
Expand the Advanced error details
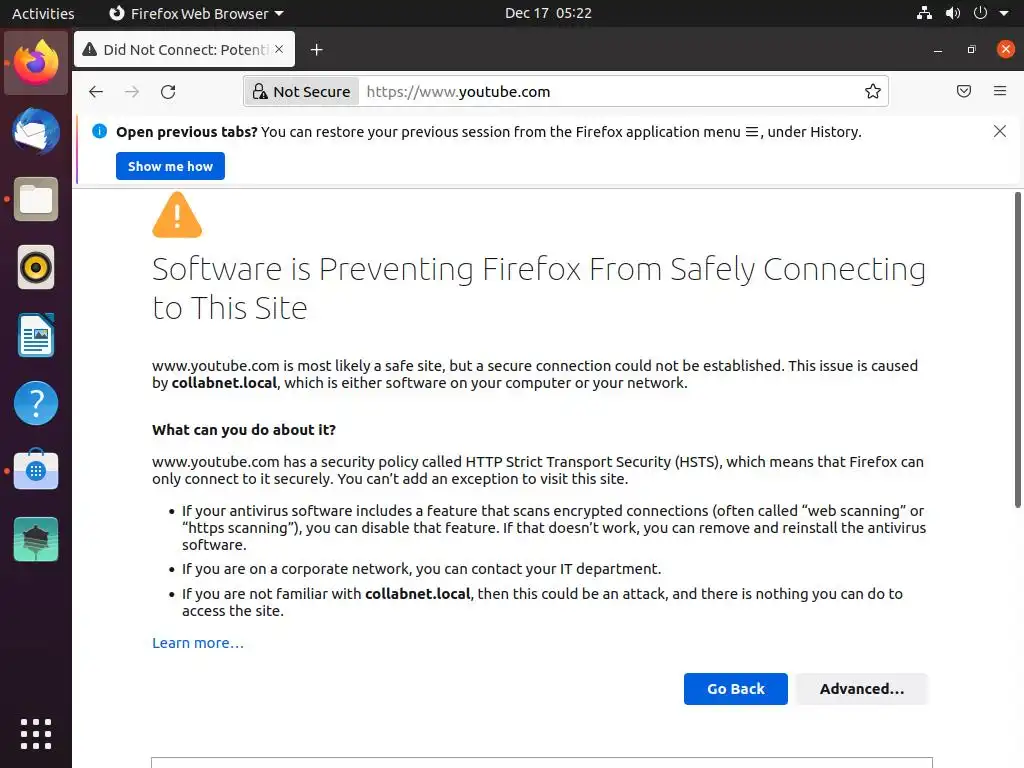(x=862, y=689)
